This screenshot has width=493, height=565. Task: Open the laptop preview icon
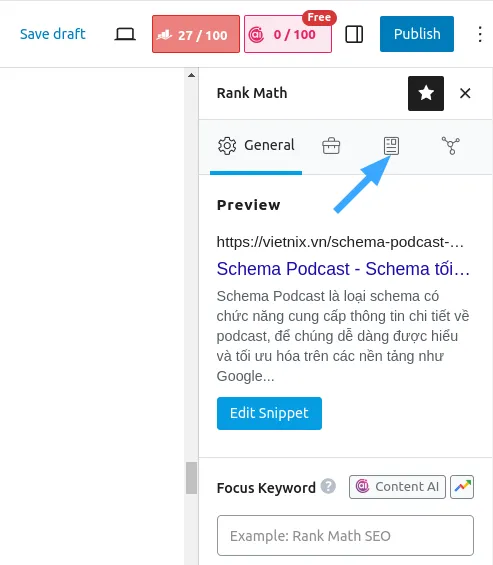pyautogui.click(x=125, y=34)
